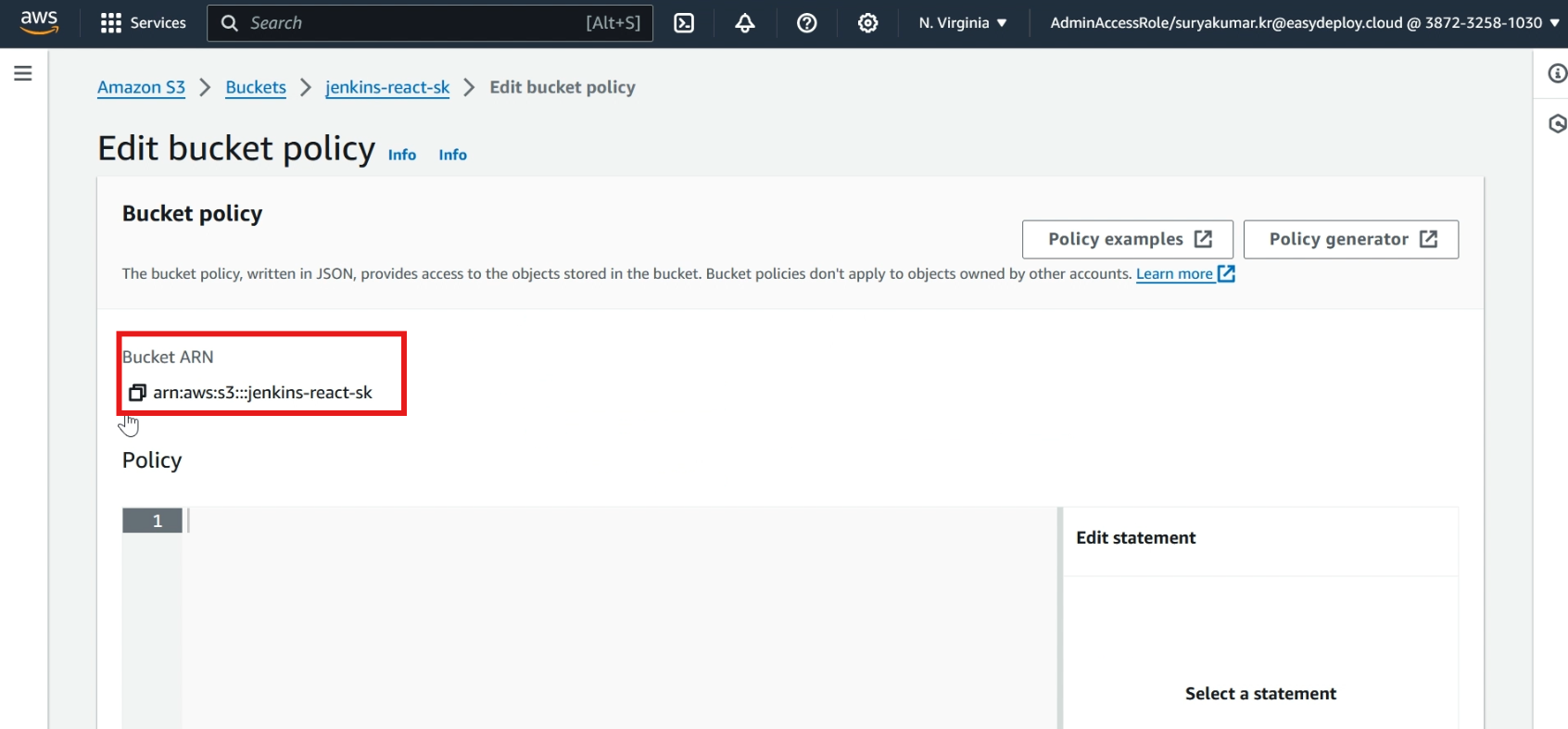Open the AWS home logo
Screen dimensions: 1568x729
39,22
